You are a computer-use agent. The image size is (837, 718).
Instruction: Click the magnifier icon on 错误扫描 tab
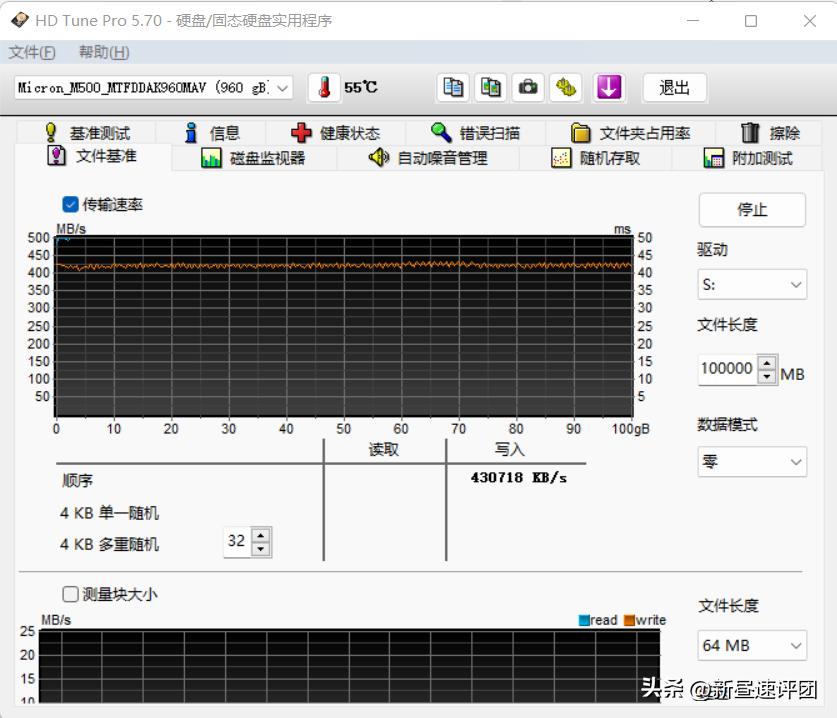[x=437, y=131]
